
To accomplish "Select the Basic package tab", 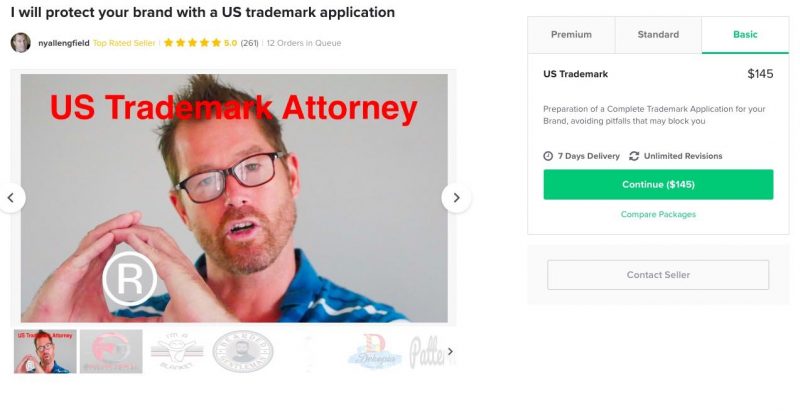I will 745,35.
